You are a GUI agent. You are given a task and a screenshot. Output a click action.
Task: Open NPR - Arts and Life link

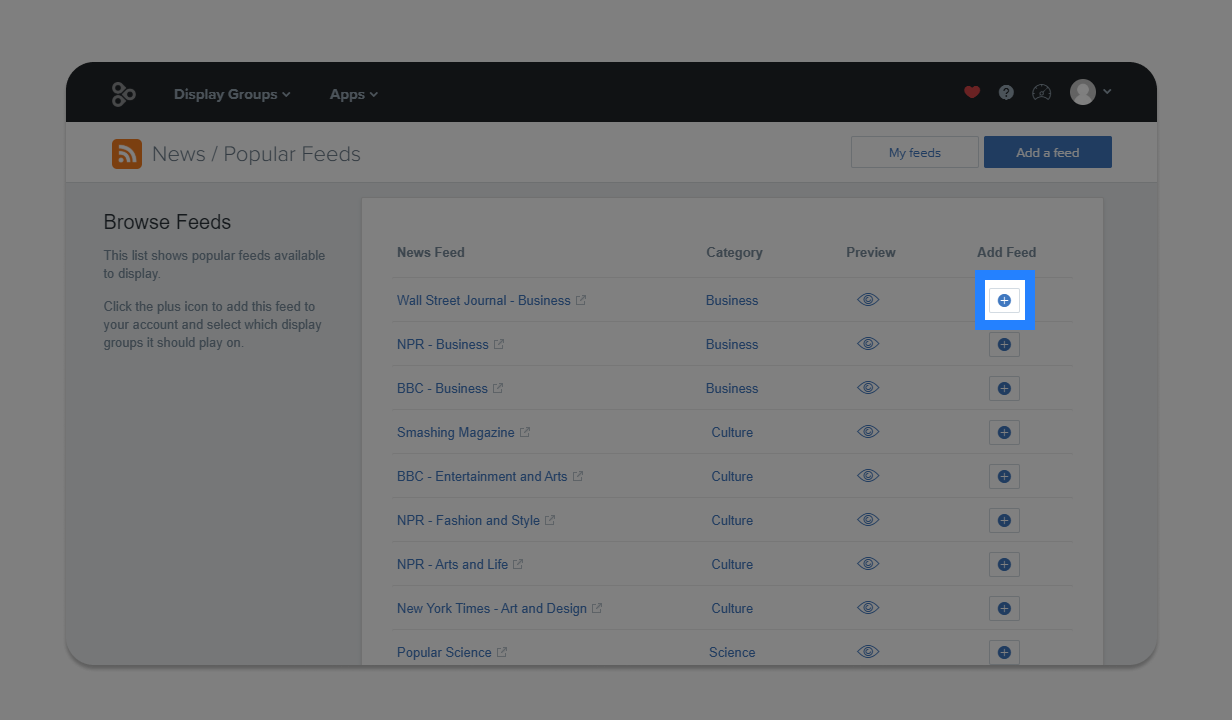coord(452,564)
